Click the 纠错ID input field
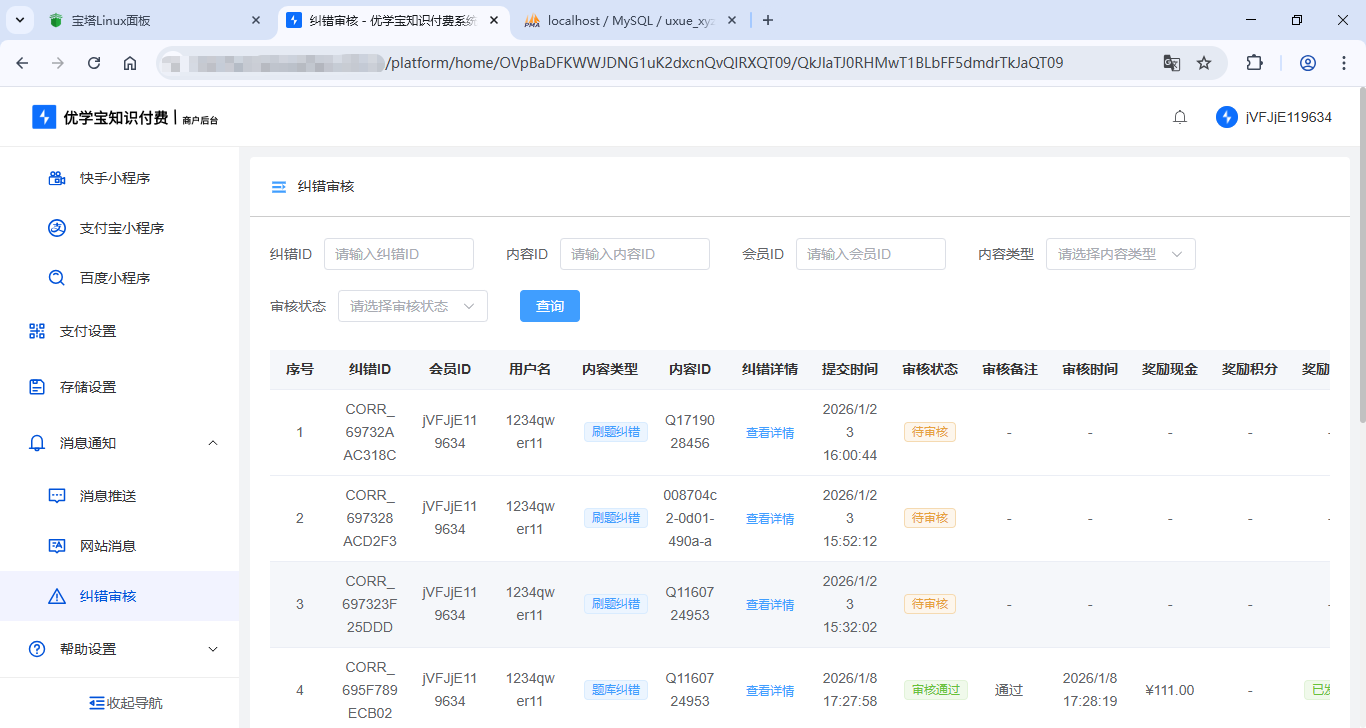The width and height of the screenshot is (1366, 728). click(398, 254)
